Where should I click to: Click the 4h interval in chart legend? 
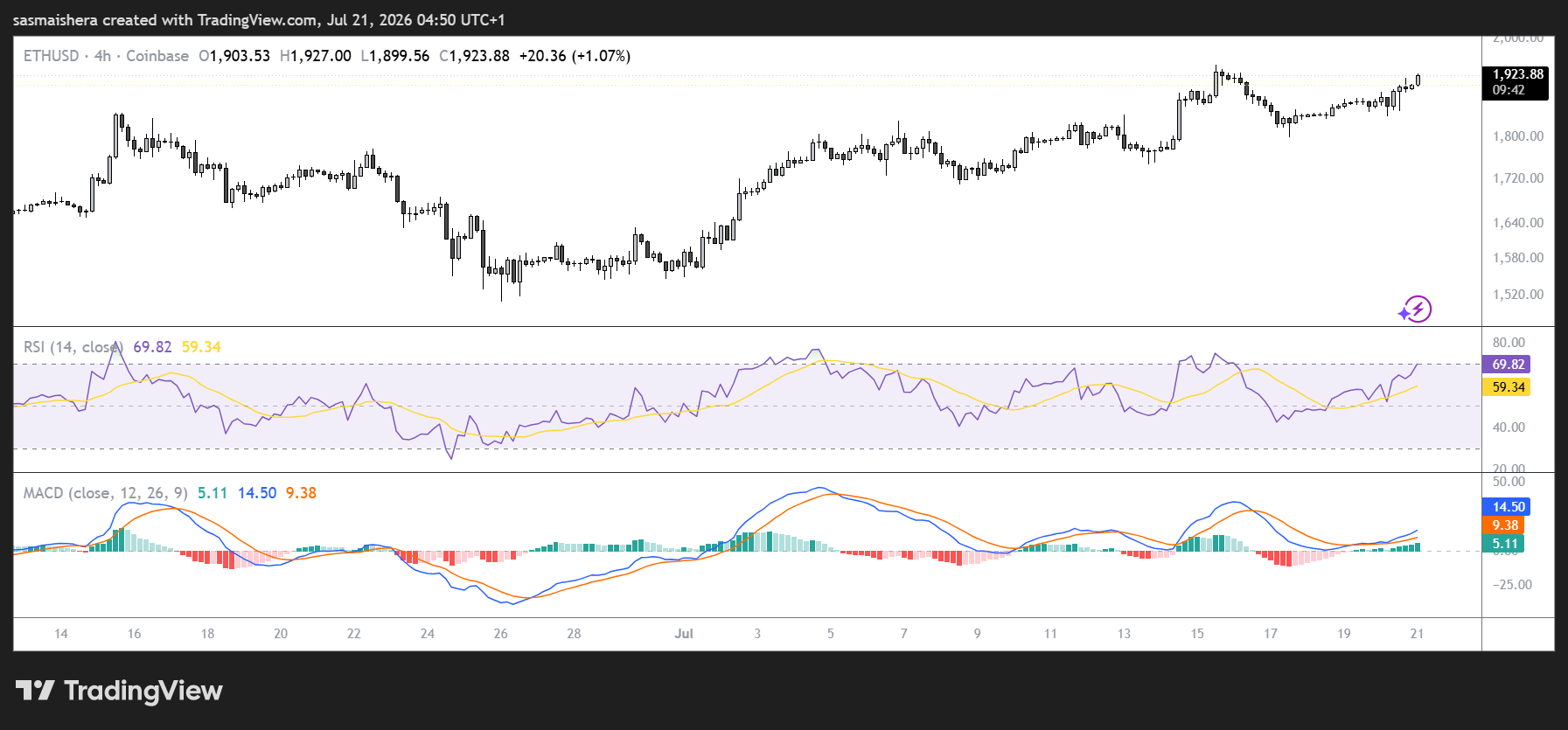102,56
